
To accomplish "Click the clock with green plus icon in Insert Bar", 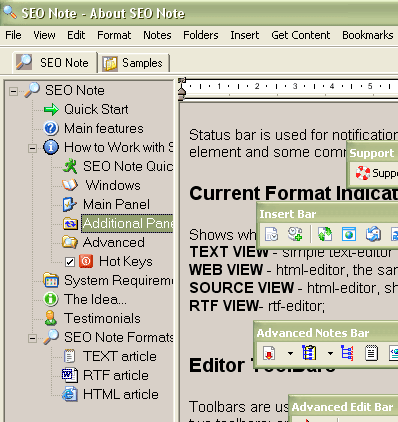I will click(295, 234).
